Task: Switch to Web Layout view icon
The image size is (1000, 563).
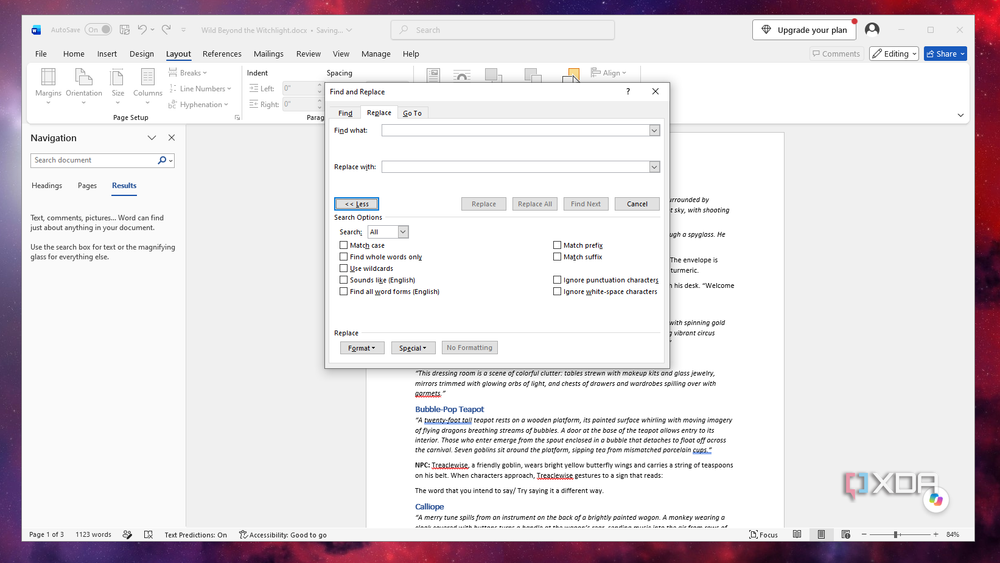Action: pyautogui.click(x=846, y=534)
